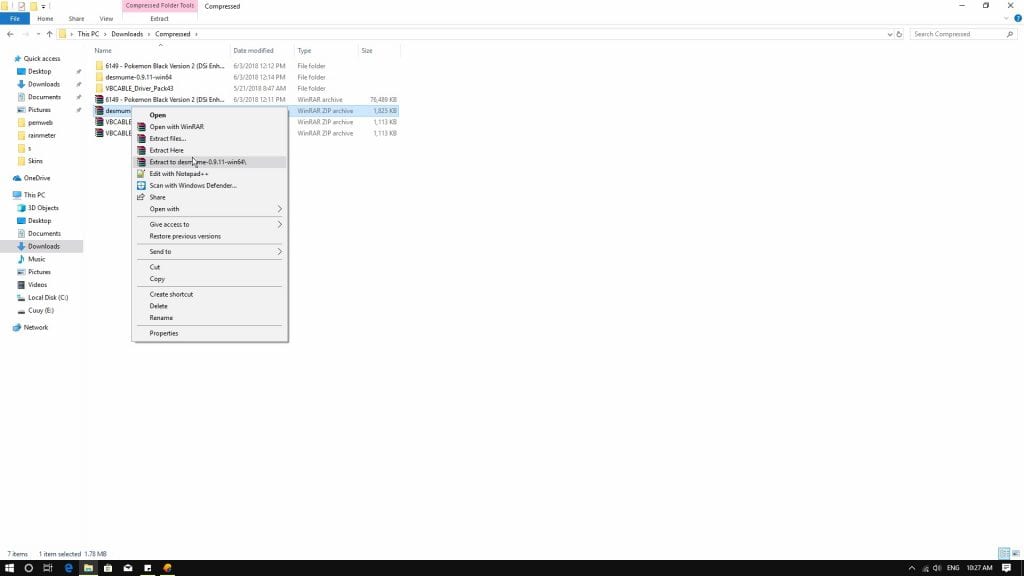Open the Skins folder in sidebar
The width and height of the screenshot is (1024, 576).
(x=35, y=161)
